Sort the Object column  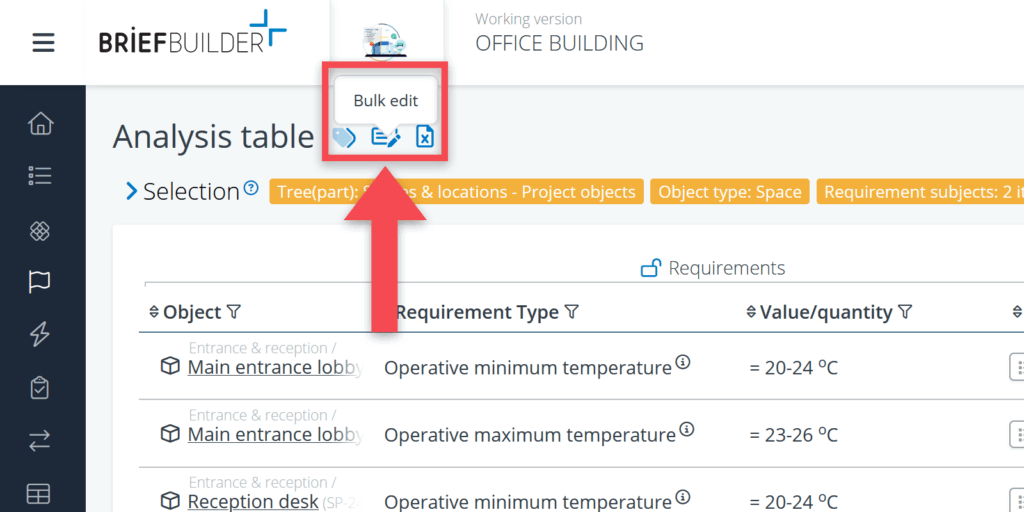(154, 313)
